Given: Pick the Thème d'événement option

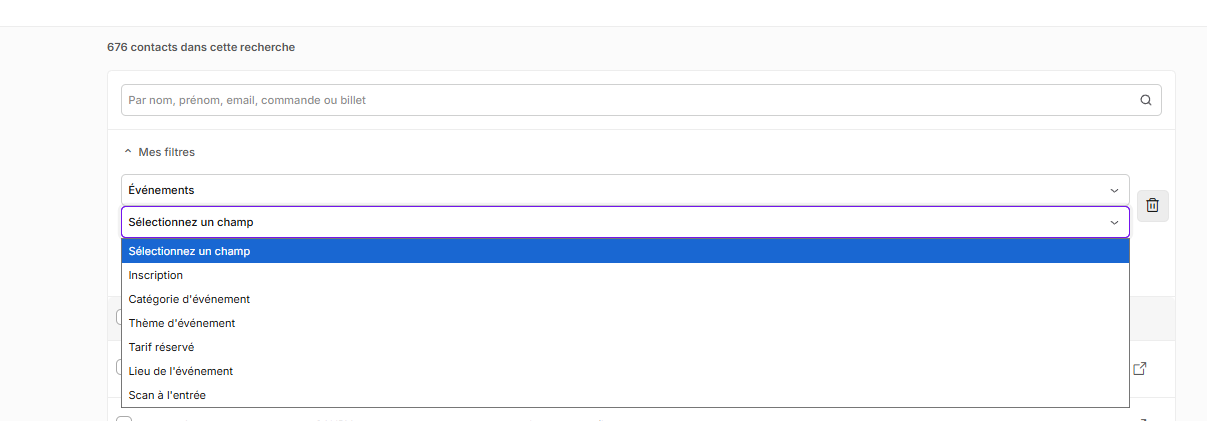Looking at the screenshot, I should point(625,323).
